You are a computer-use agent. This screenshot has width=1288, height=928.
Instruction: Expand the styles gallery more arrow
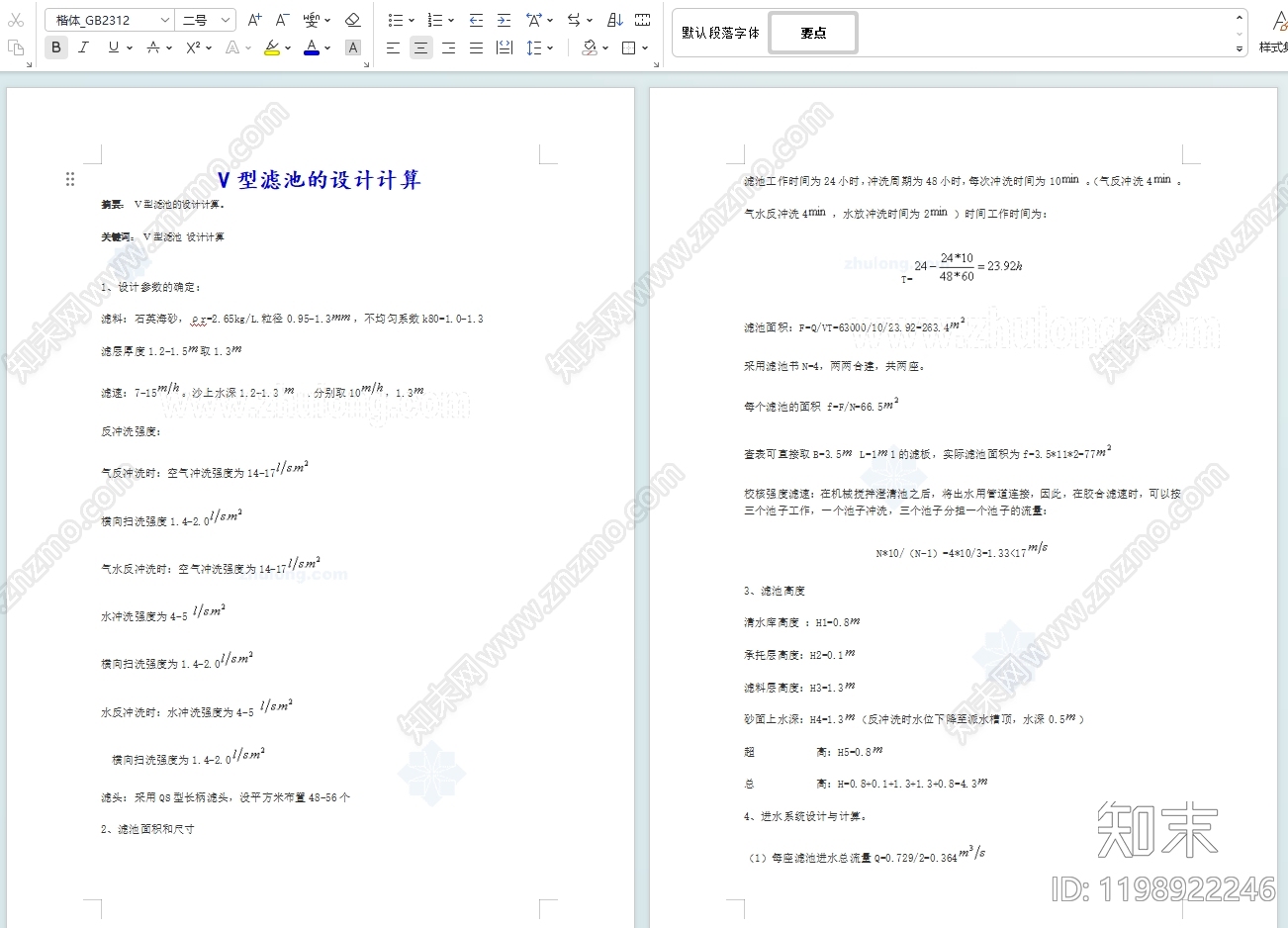click(x=1240, y=47)
